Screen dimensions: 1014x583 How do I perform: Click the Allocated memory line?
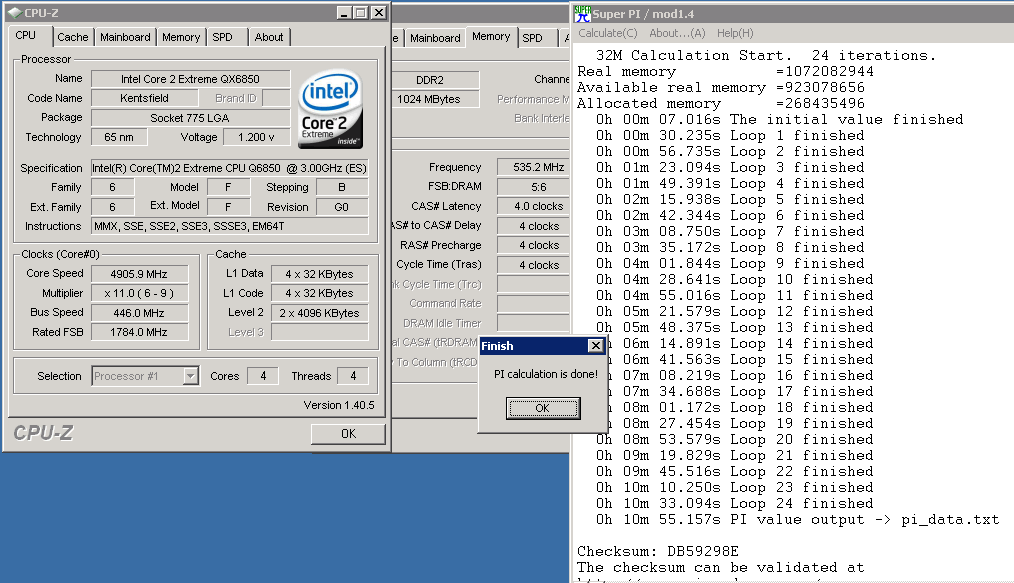tap(720, 103)
